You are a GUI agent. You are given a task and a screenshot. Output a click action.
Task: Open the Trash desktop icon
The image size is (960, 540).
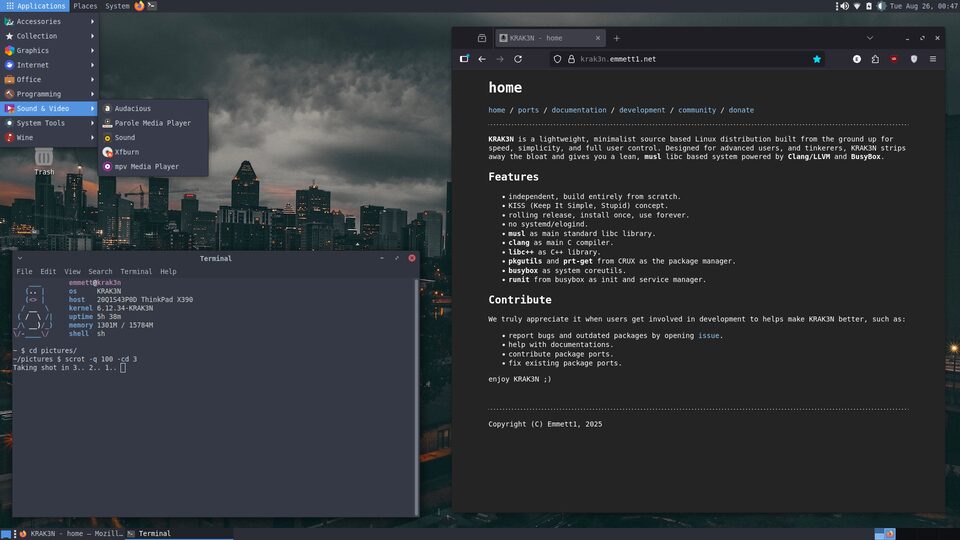pyautogui.click(x=43, y=162)
